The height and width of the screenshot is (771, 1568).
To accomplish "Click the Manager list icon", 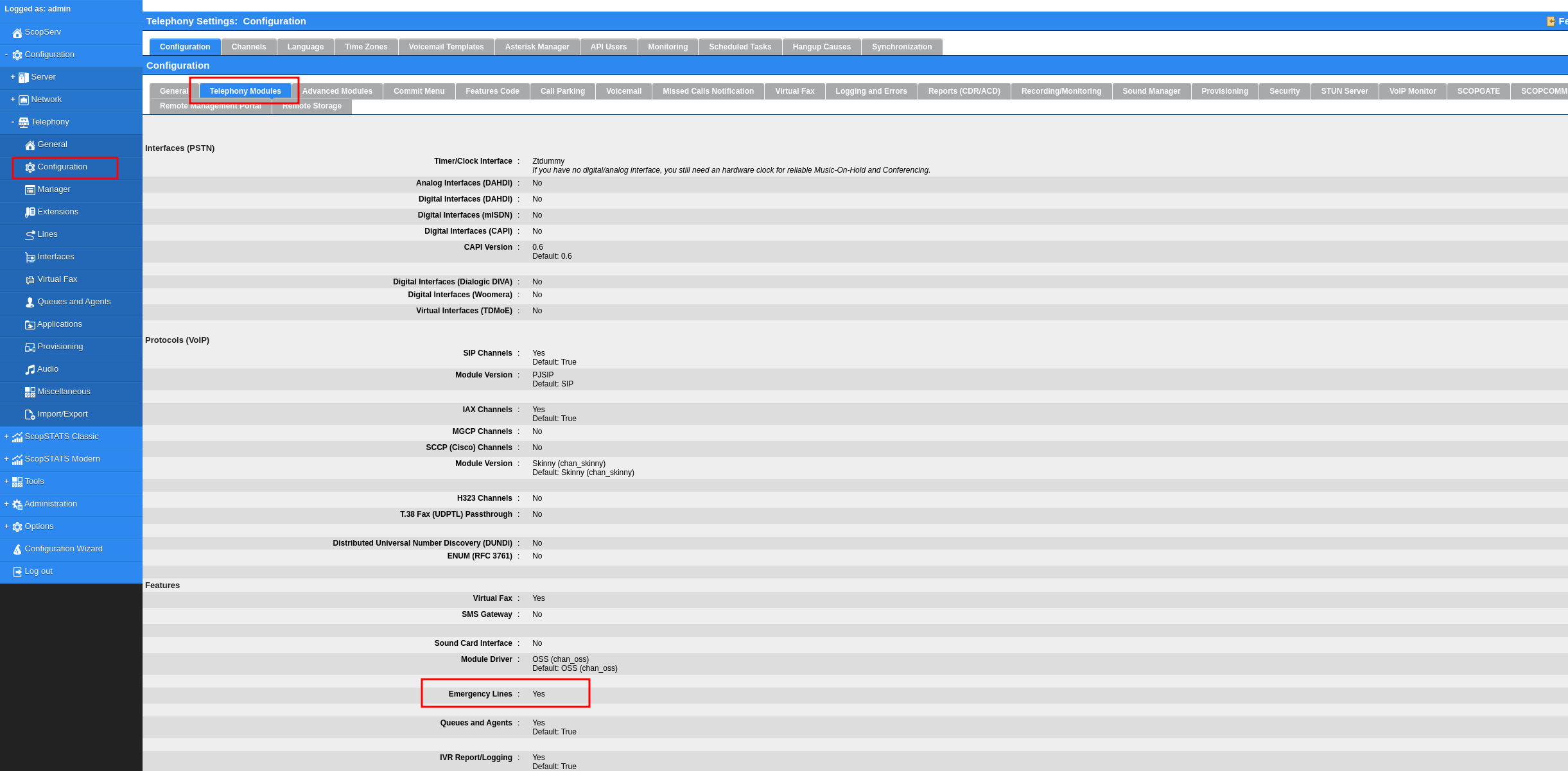I will tap(30, 190).
